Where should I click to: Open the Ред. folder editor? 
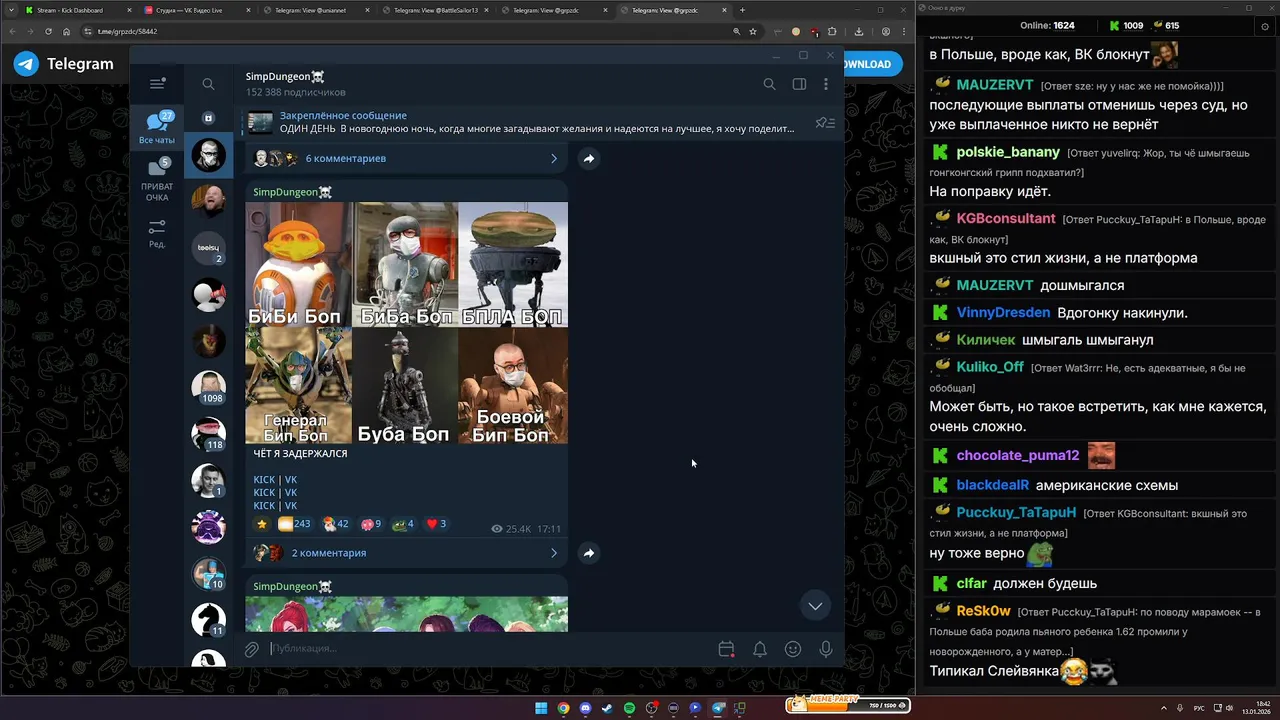tap(157, 234)
